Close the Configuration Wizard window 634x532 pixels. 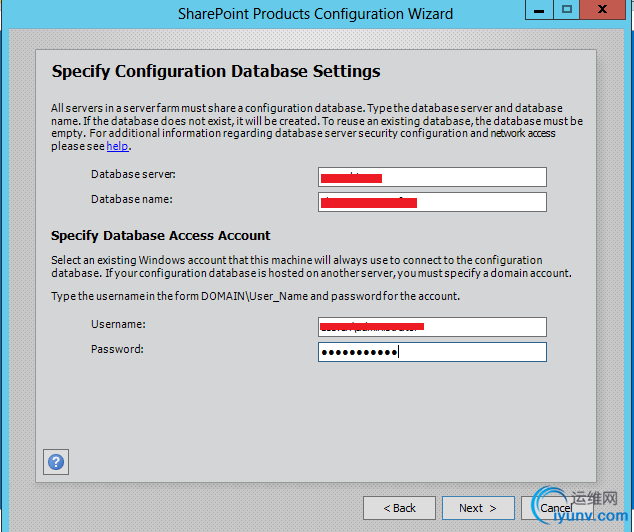click(602, 9)
